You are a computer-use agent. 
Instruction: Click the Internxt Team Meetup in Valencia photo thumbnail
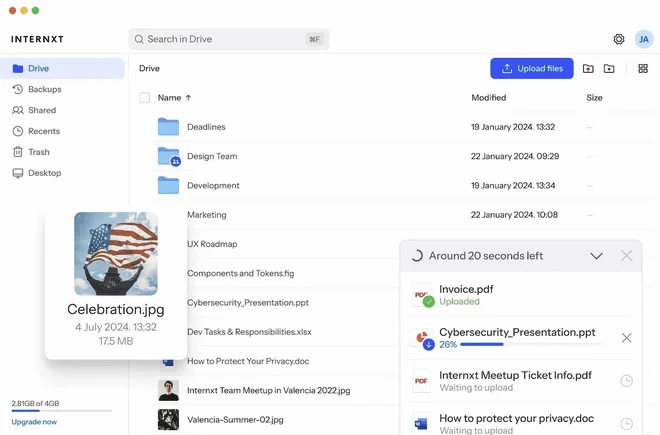pos(168,390)
